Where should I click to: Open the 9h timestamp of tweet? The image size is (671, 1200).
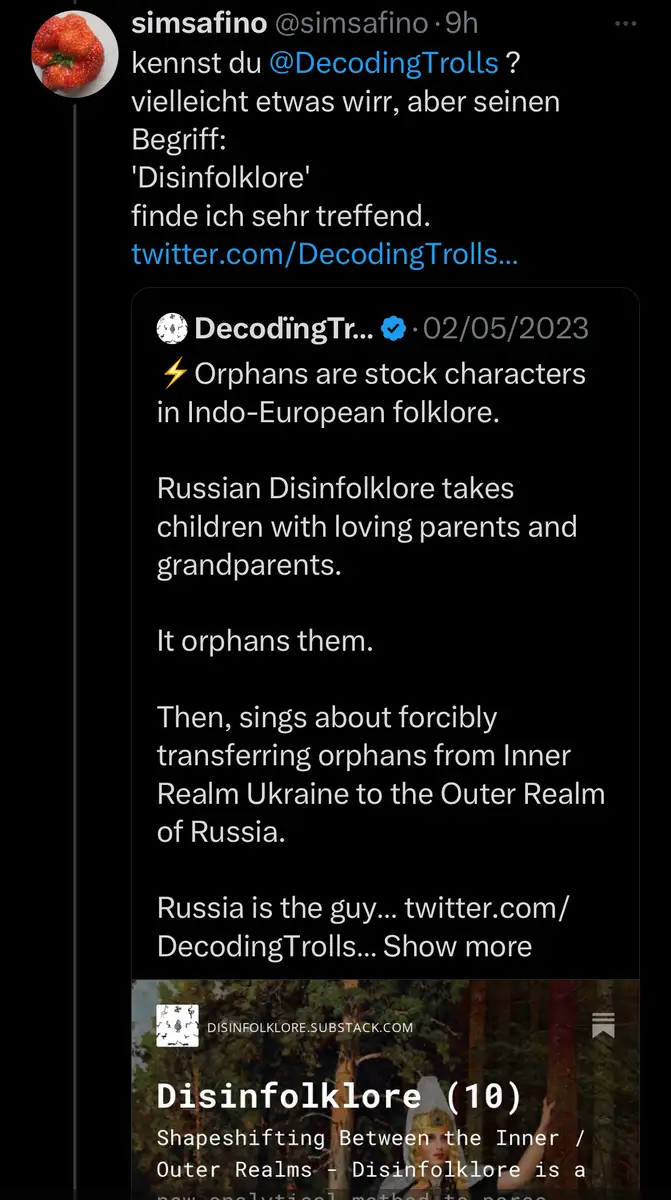click(461, 23)
